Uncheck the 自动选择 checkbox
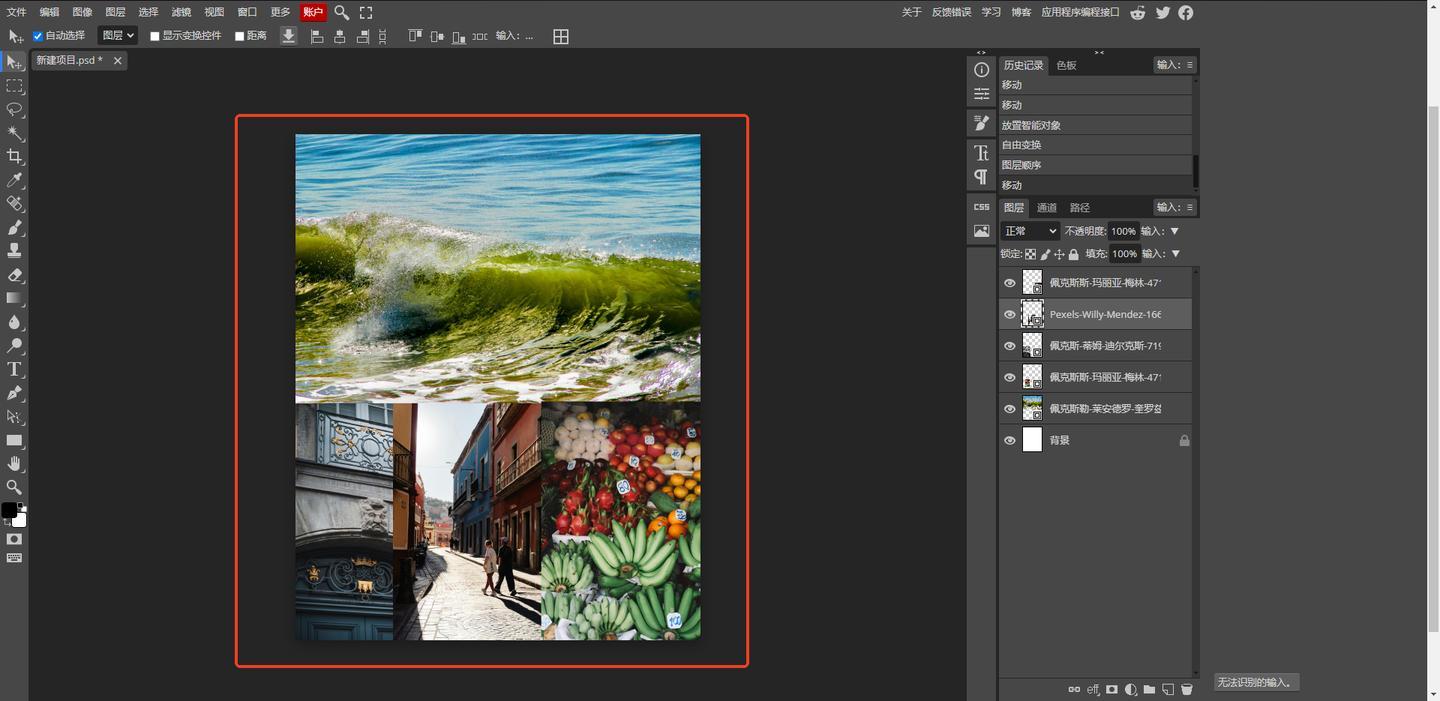This screenshot has width=1440, height=701. 38,36
